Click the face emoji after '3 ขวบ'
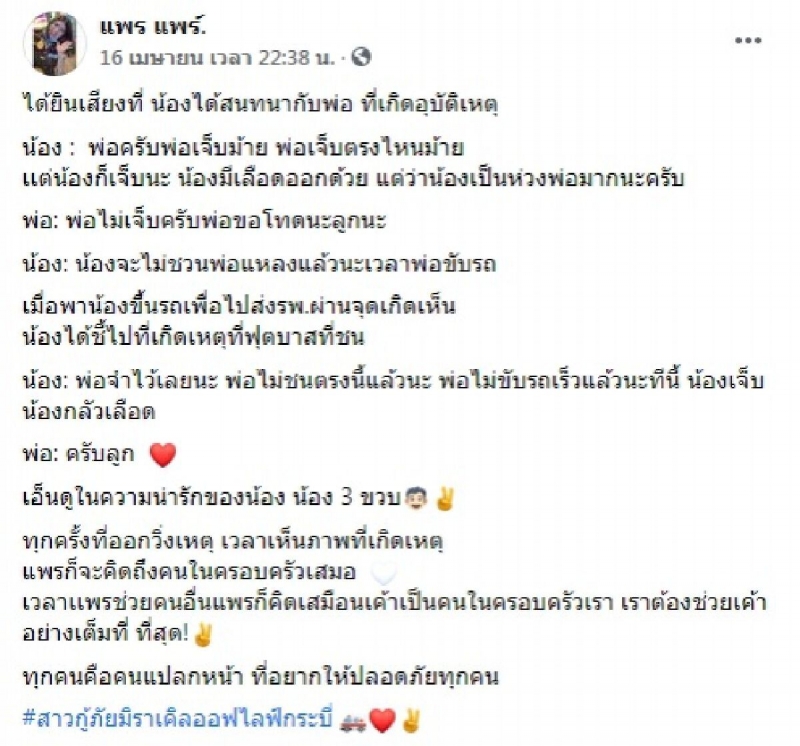Image resolution: width=800 pixels, height=746 pixels. click(x=415, y=499)
